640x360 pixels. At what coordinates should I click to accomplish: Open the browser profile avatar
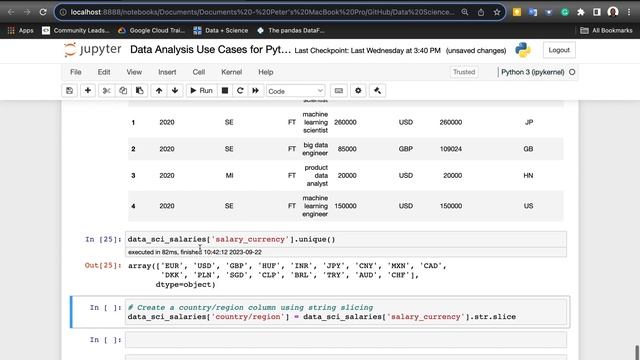(x=613, y=12)
